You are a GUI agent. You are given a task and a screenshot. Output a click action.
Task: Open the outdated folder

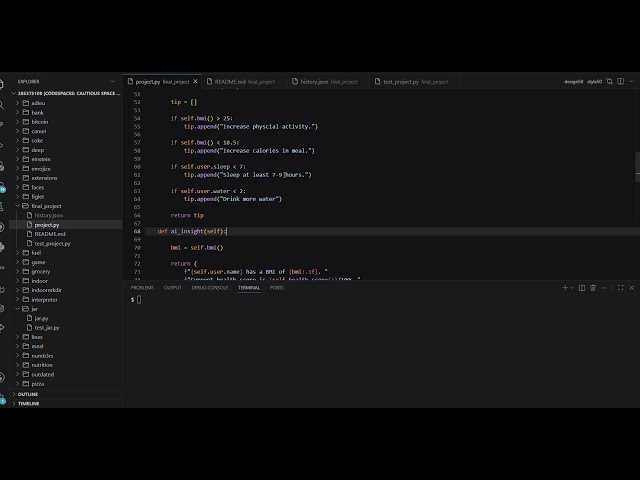tap(42, 374)
